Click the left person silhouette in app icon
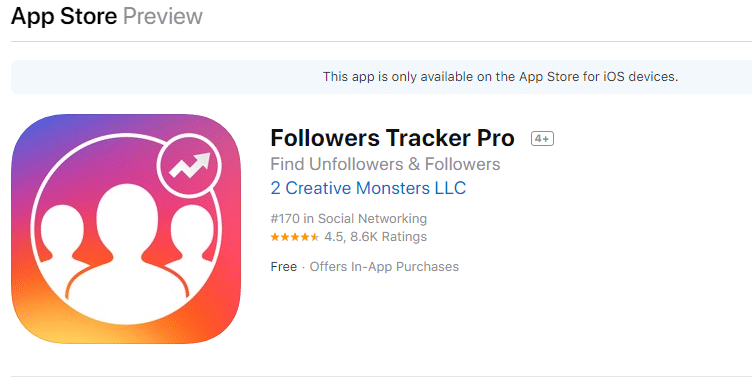The width and height of the screenshot is (752, 379). click(x=62, y=234)
